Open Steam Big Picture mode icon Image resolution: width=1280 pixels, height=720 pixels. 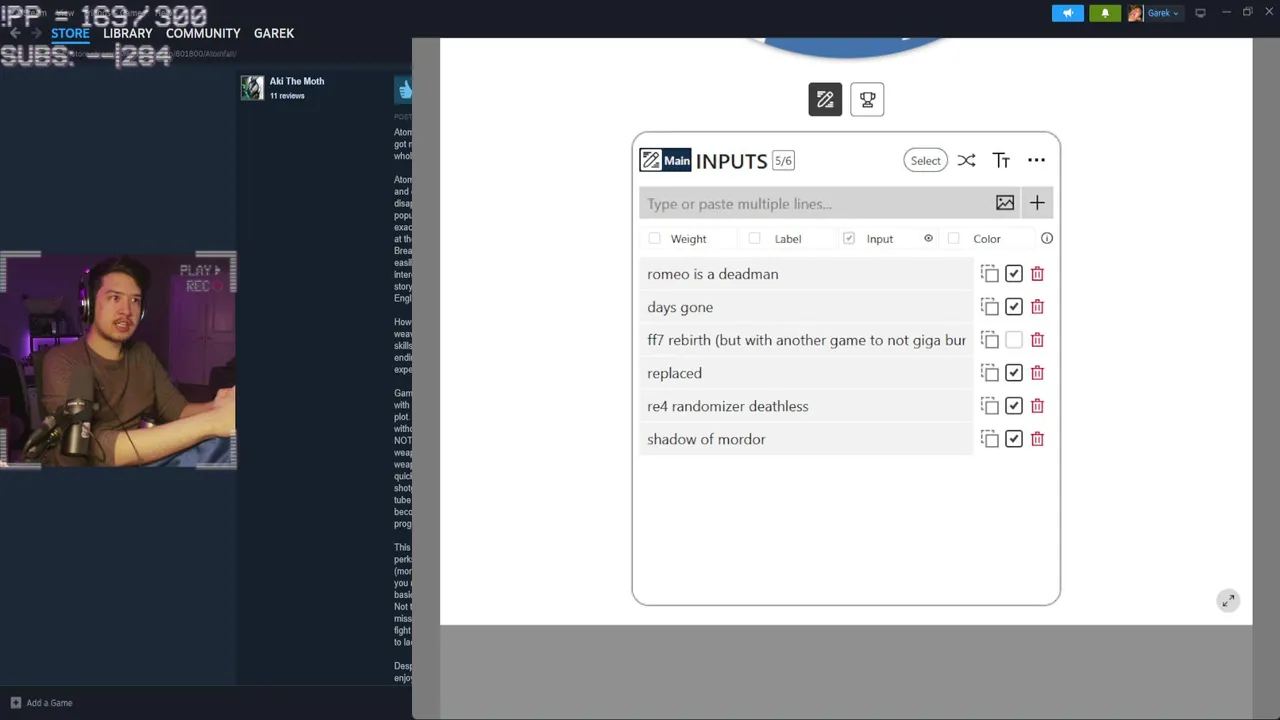point(1200,13)
